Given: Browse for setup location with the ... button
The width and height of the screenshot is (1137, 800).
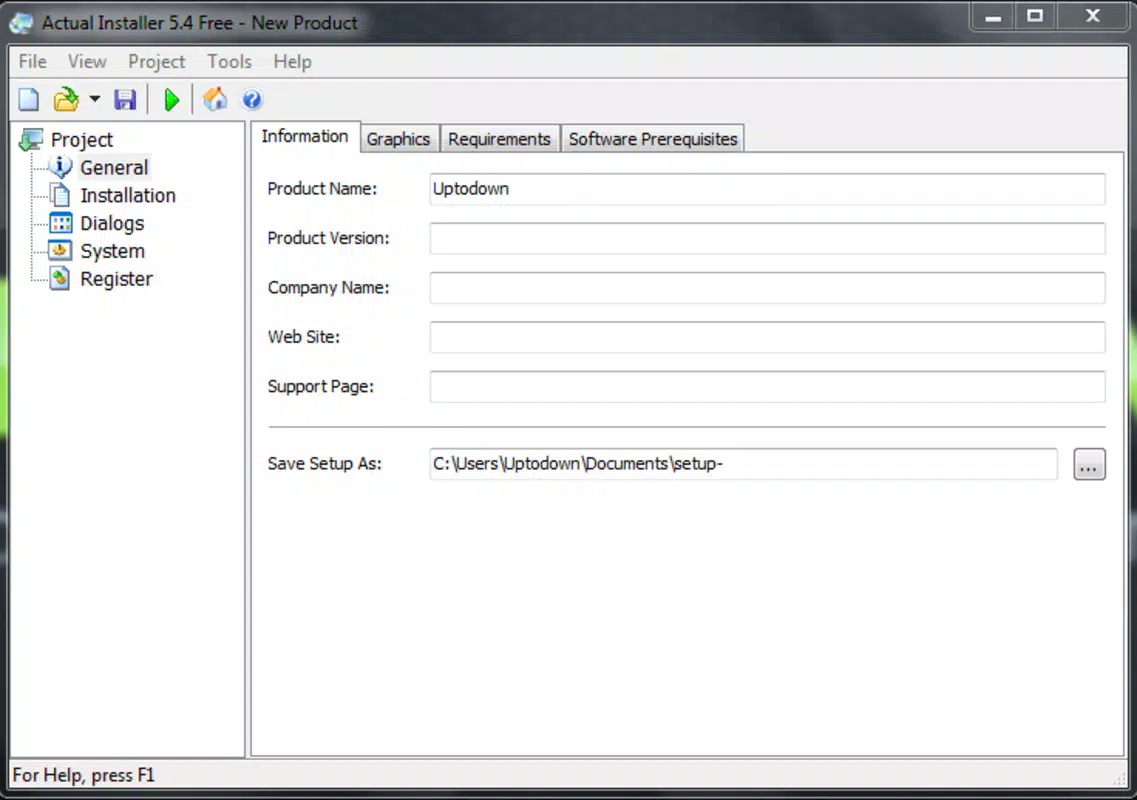Looking at the screenshot, I should (1089, 464).
